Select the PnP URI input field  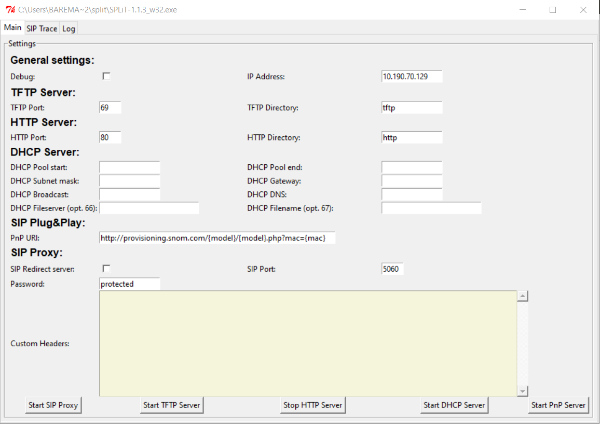click(217, 238)
